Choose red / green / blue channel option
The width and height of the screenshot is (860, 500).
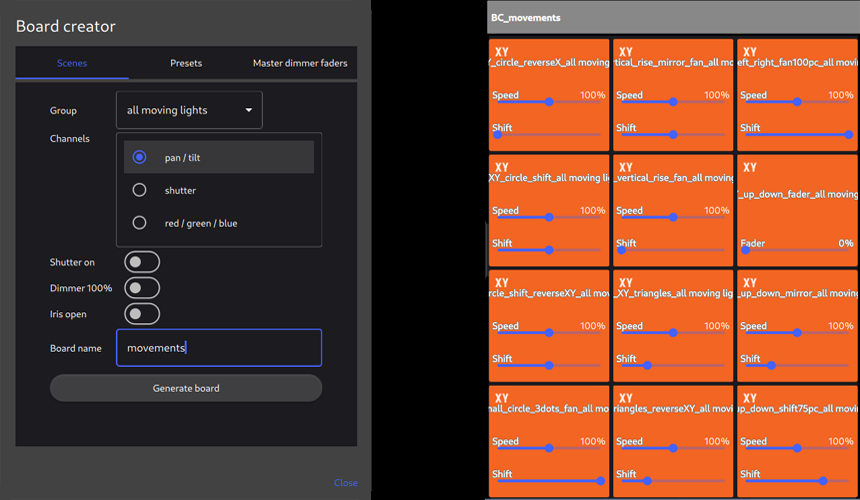pos(140,223)
